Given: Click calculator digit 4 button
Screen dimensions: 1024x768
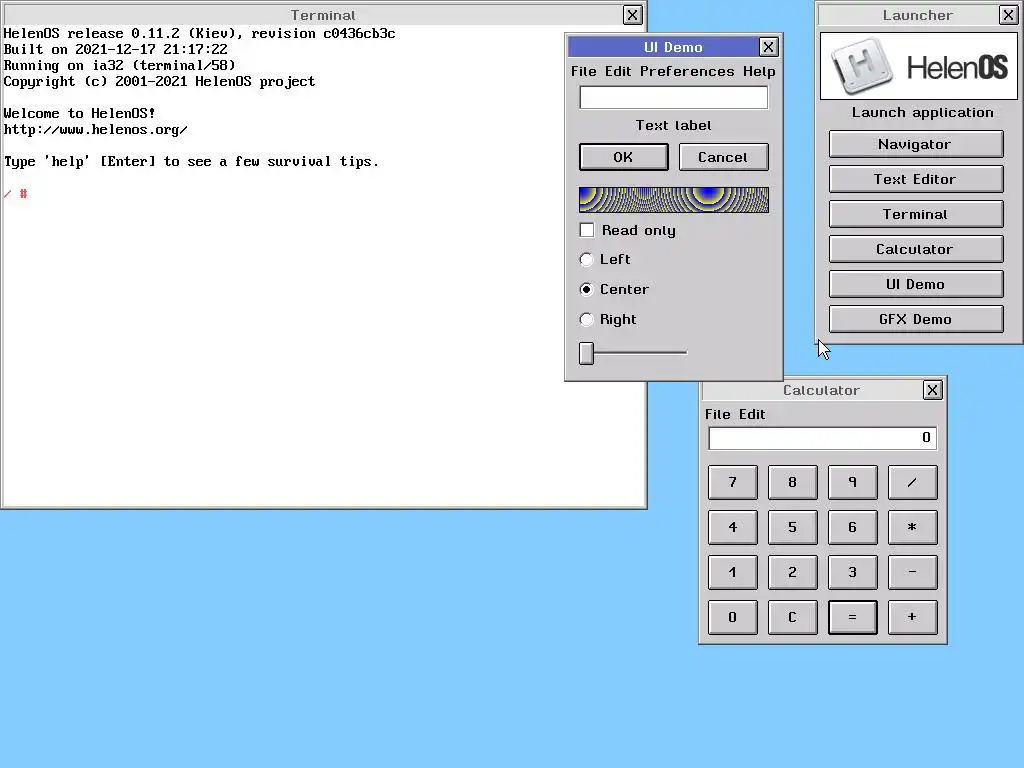Looking at the screenshot, I should point(733,527).
